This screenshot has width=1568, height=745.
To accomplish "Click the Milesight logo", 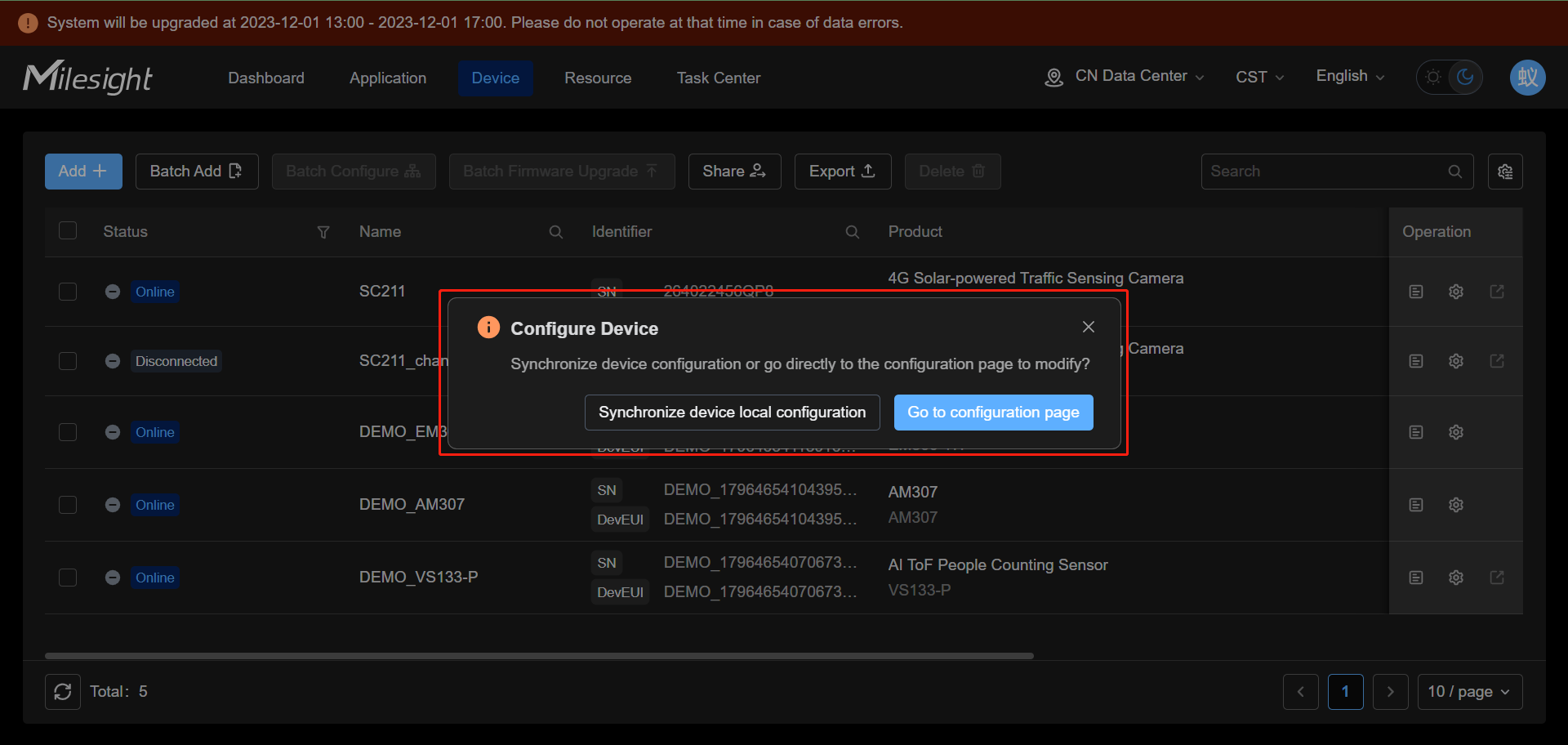I will tap(87, 78).
